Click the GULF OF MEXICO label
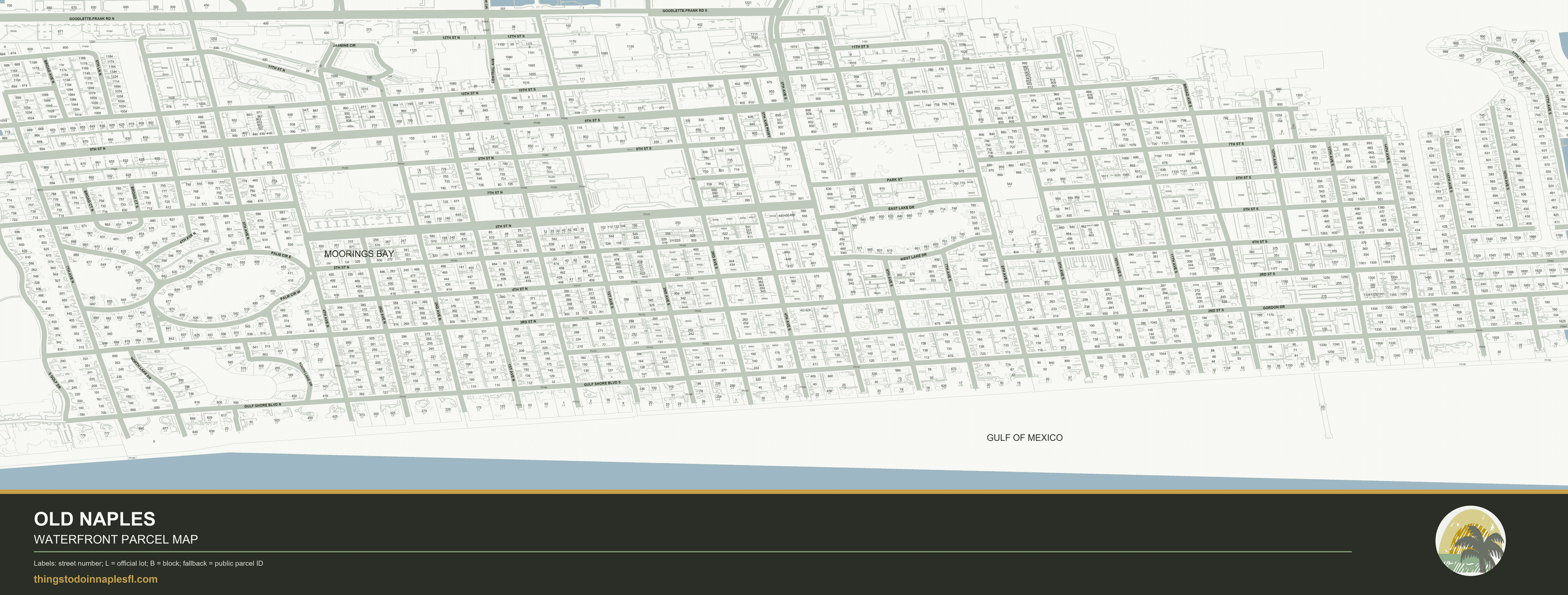 (1025, 437)
